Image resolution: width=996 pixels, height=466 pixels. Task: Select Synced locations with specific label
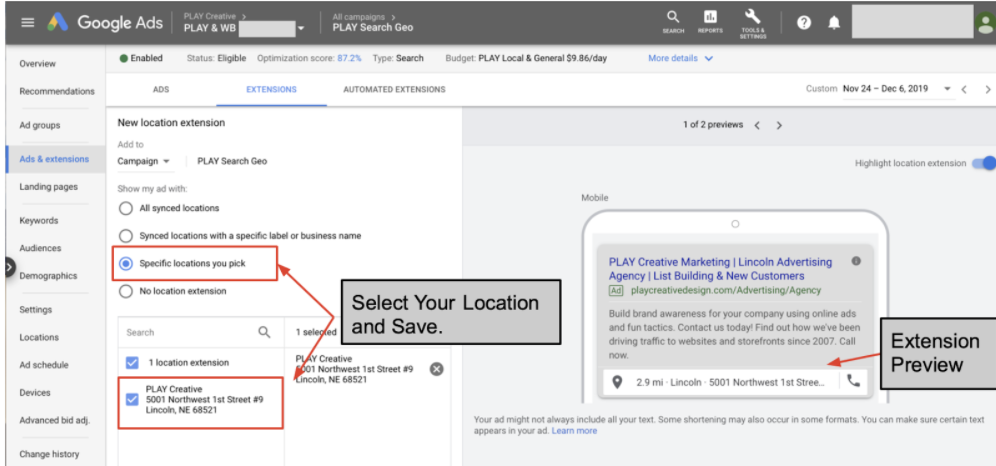click(126, 236)
